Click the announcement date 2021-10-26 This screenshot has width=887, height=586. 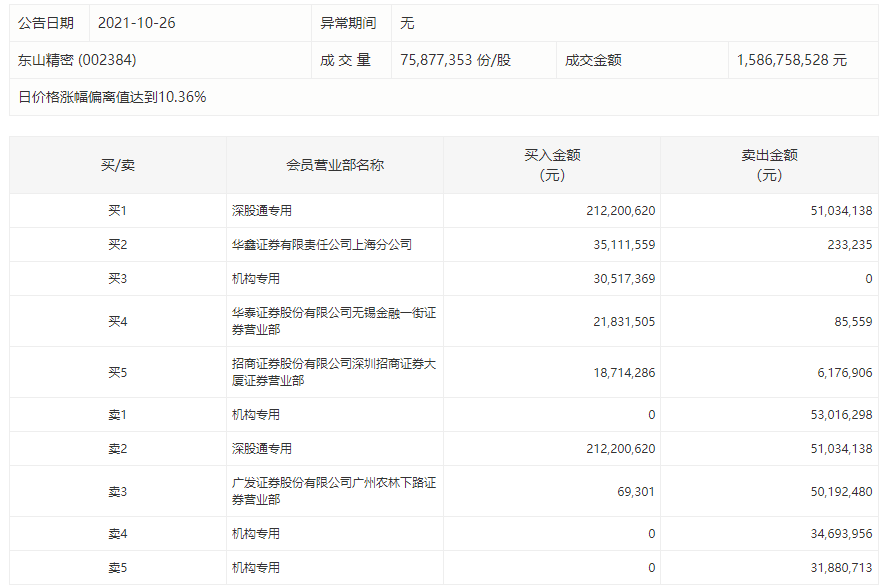pyautogui.click(x=136, y=22)
